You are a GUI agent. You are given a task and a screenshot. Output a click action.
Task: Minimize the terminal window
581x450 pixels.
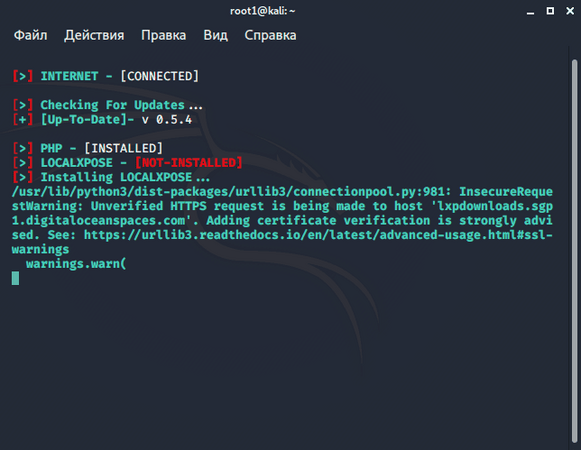530,11
